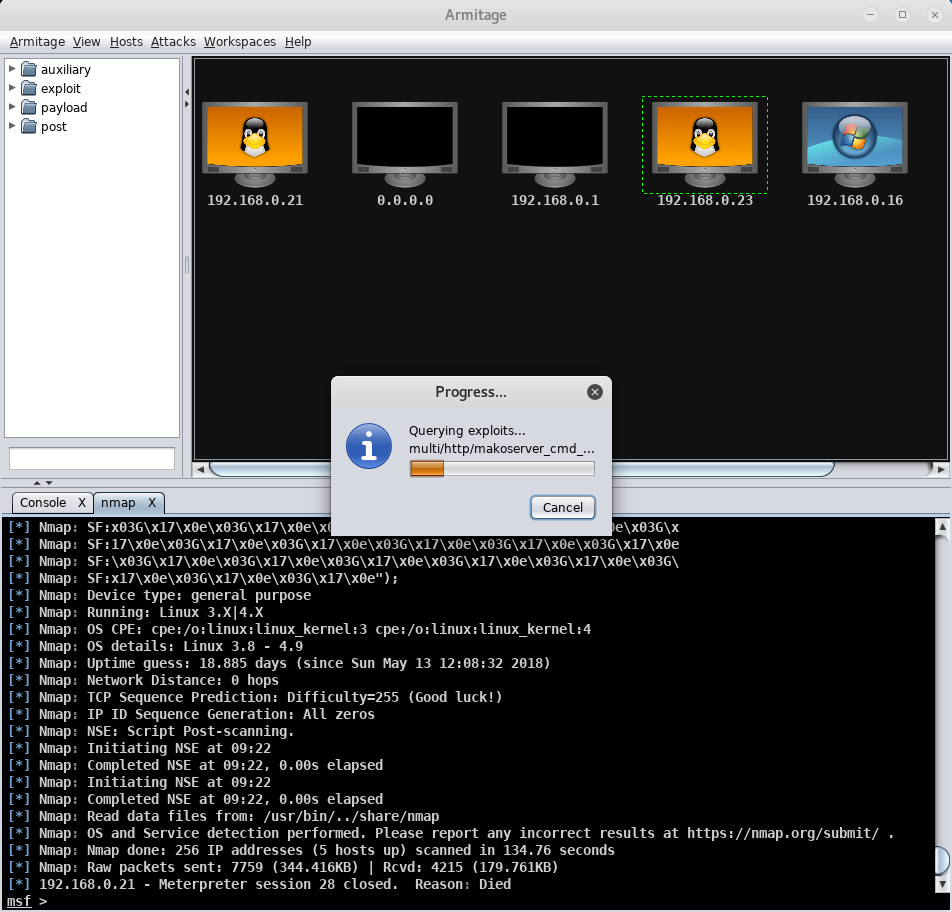
Task: Open the Hosts menu
Action: 126,42
